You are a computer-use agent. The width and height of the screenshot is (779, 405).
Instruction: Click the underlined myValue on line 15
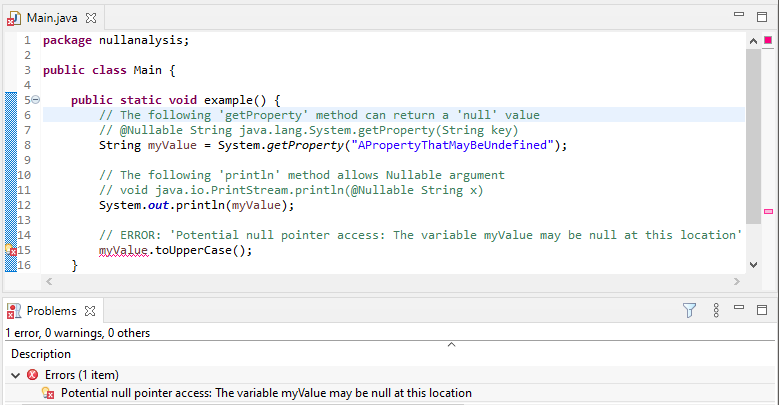[x=123, y=250]
